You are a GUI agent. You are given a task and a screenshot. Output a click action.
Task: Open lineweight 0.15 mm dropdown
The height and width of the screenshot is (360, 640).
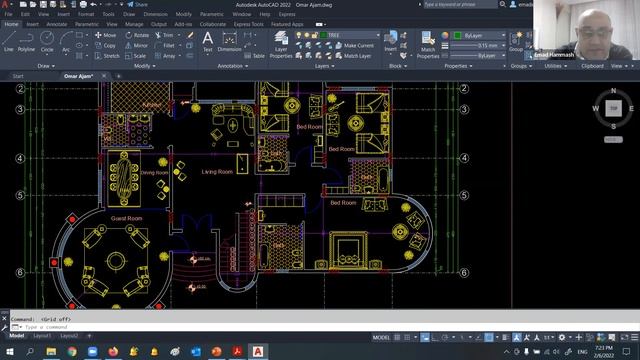coord(478,45)
